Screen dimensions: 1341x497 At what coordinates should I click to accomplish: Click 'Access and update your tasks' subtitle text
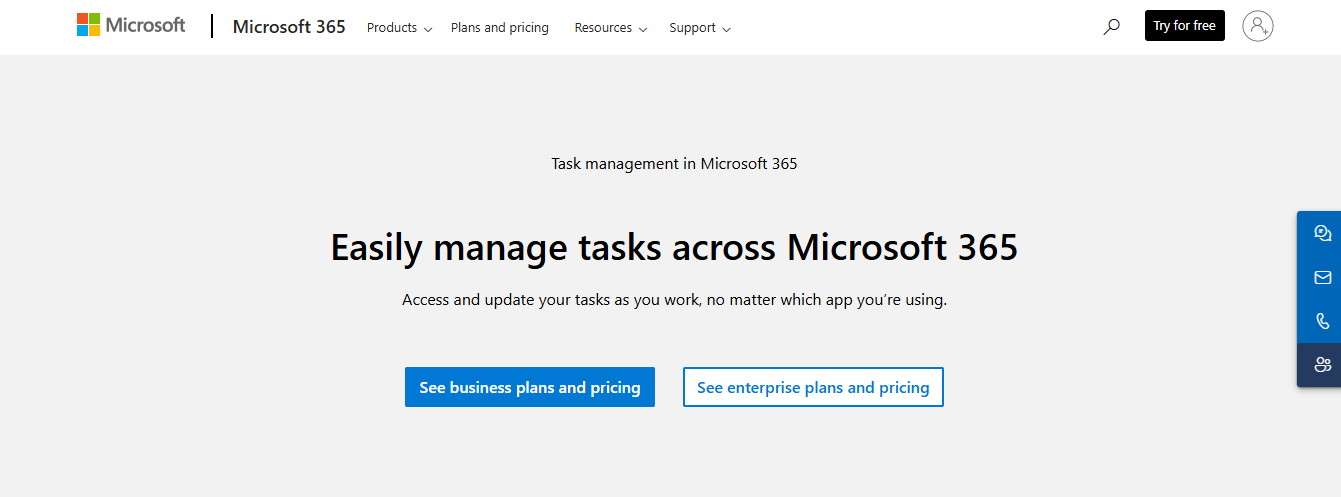674,299
